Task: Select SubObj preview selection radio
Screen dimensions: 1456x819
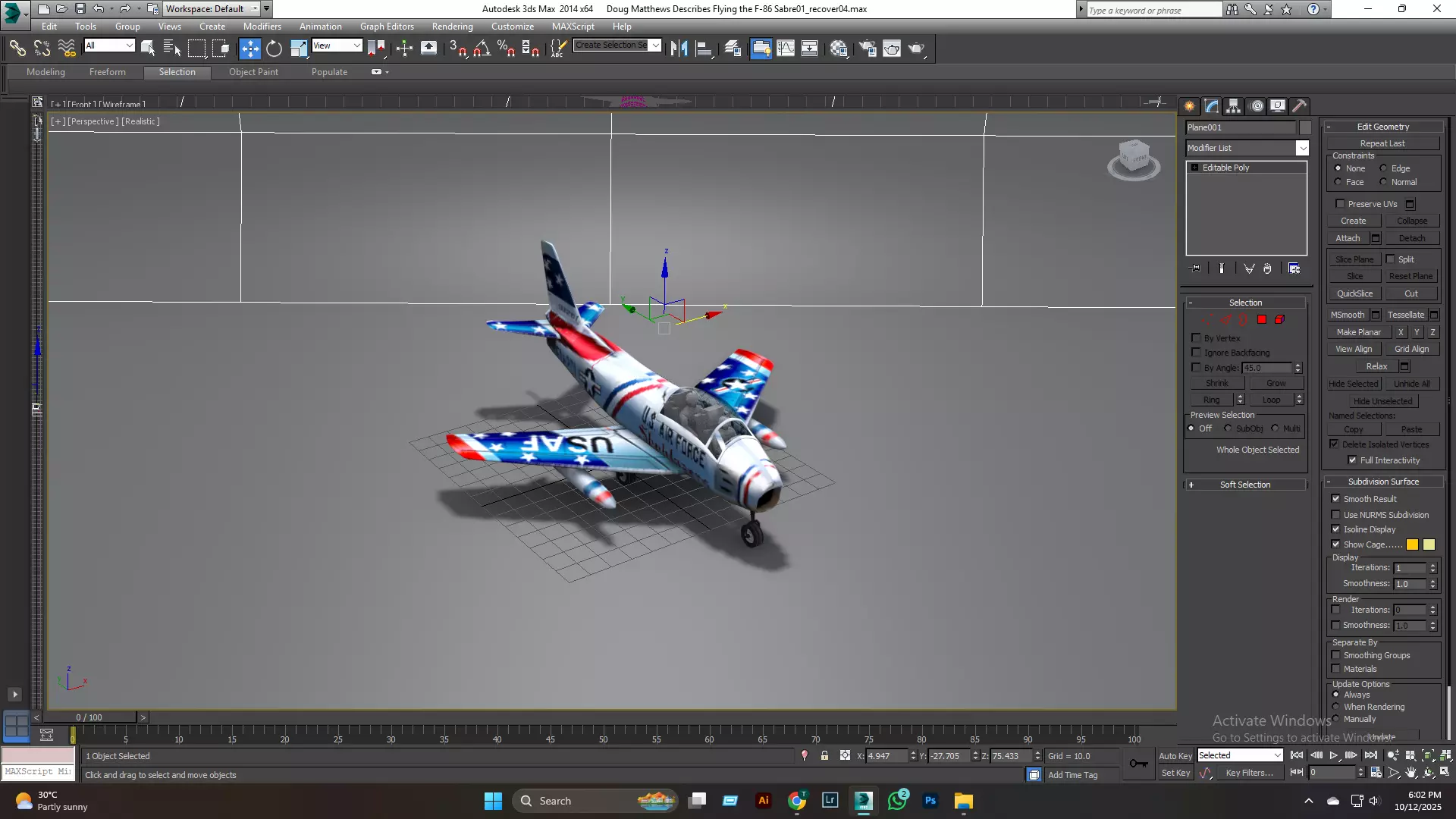Action: click(1228, 428)
